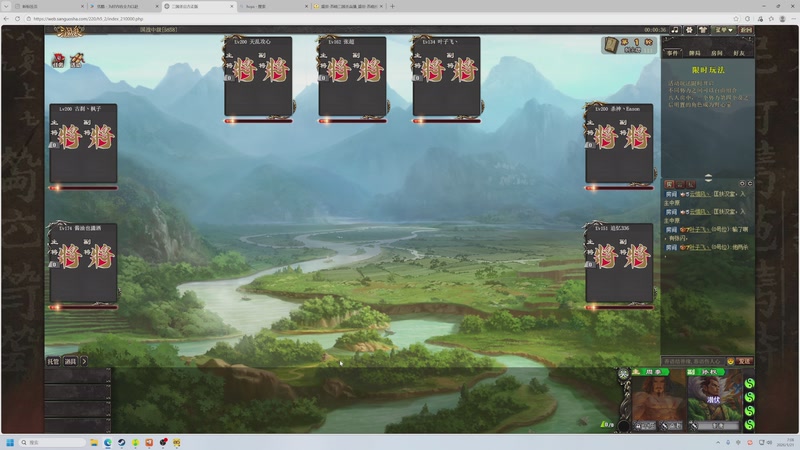The width and height of the screenshot is (800, 450).
Task: Open the browser profile avatar icon
Action: click(782, 19)
